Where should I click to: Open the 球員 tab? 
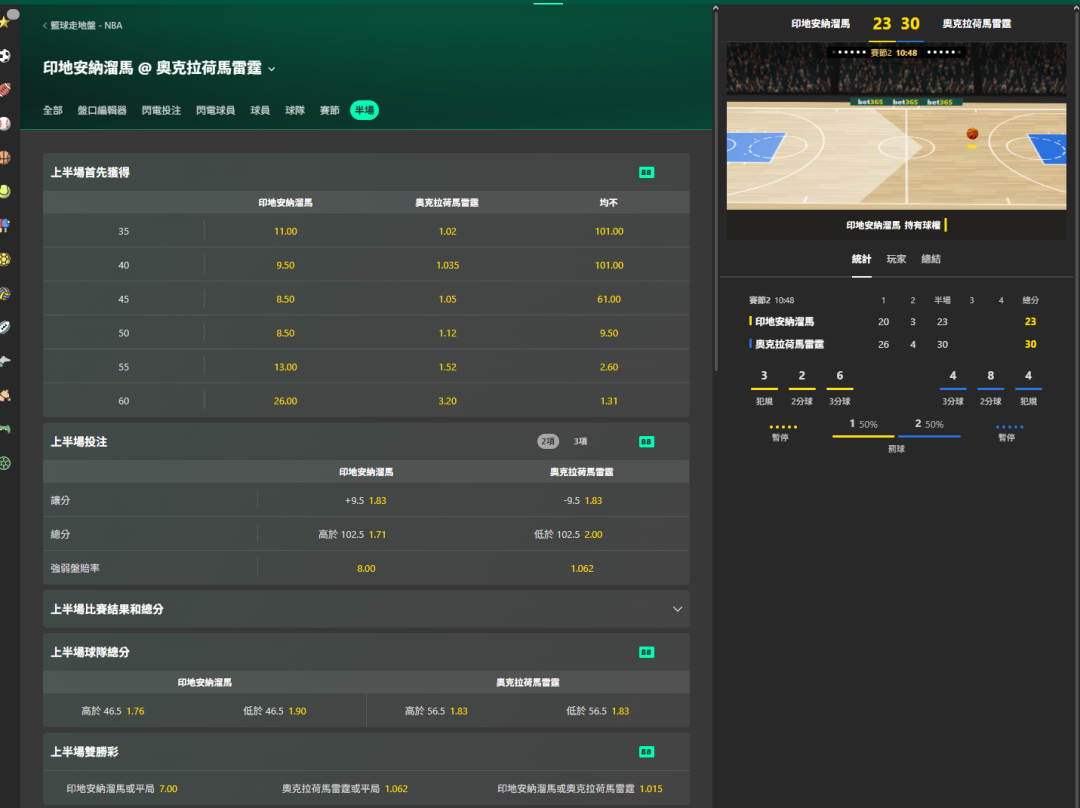tap(260, 110)
